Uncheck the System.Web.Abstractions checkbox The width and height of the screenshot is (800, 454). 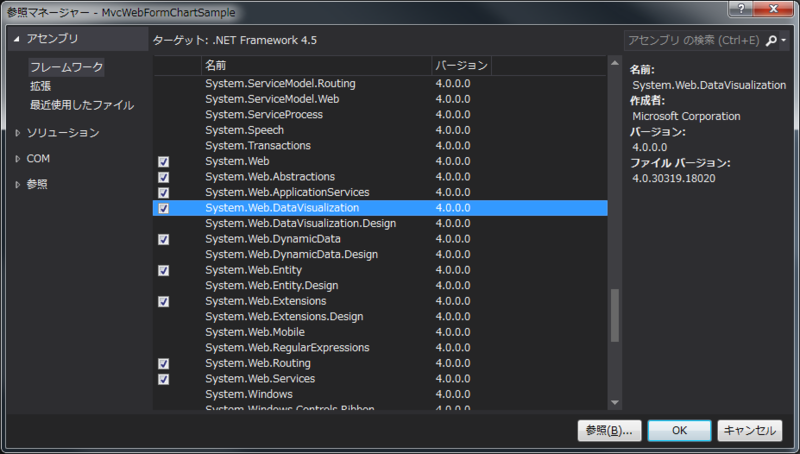(163, 177)
